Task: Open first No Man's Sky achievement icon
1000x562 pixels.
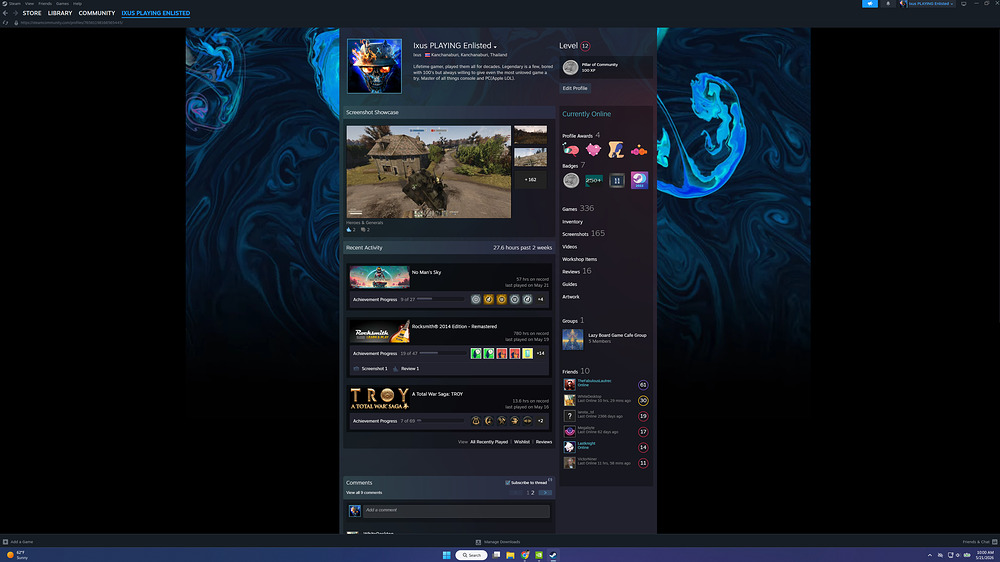Action: 476,299
